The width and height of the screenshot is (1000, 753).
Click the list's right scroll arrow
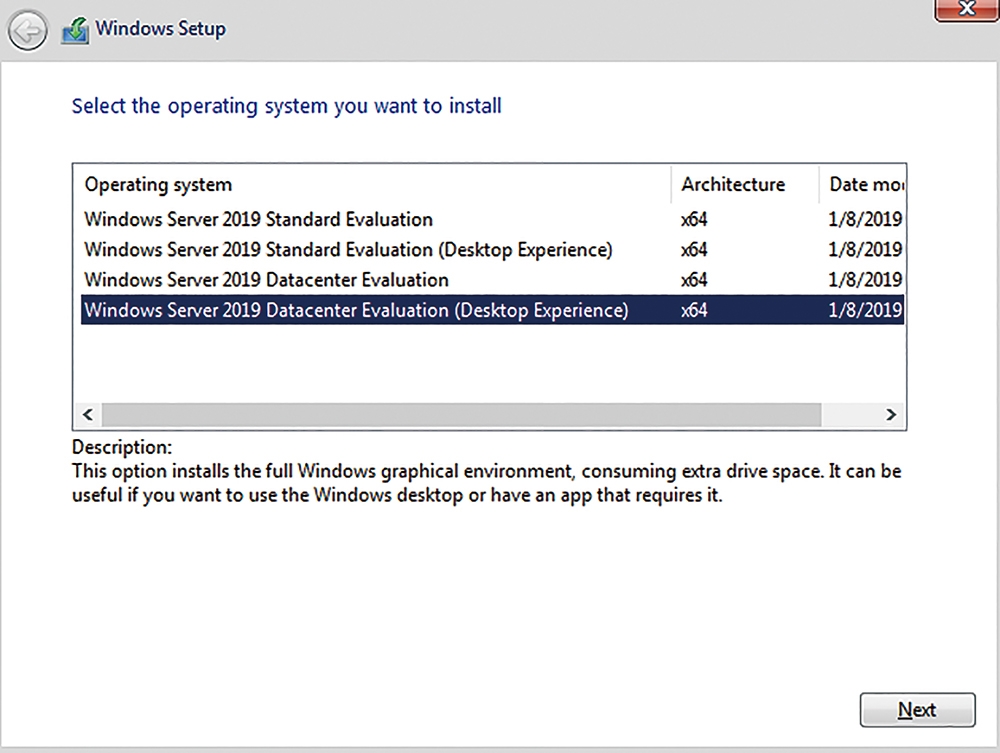[891, 414]
